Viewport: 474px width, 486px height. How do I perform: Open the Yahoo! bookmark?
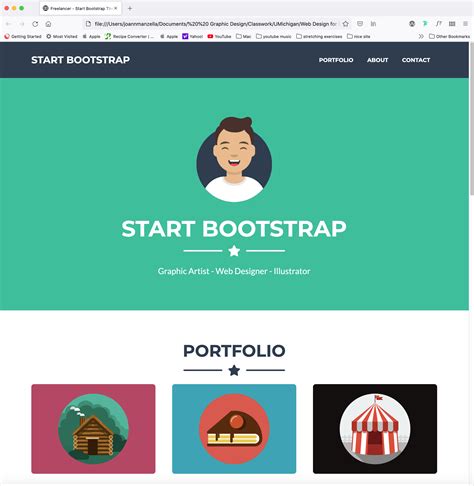coord(193,36)
